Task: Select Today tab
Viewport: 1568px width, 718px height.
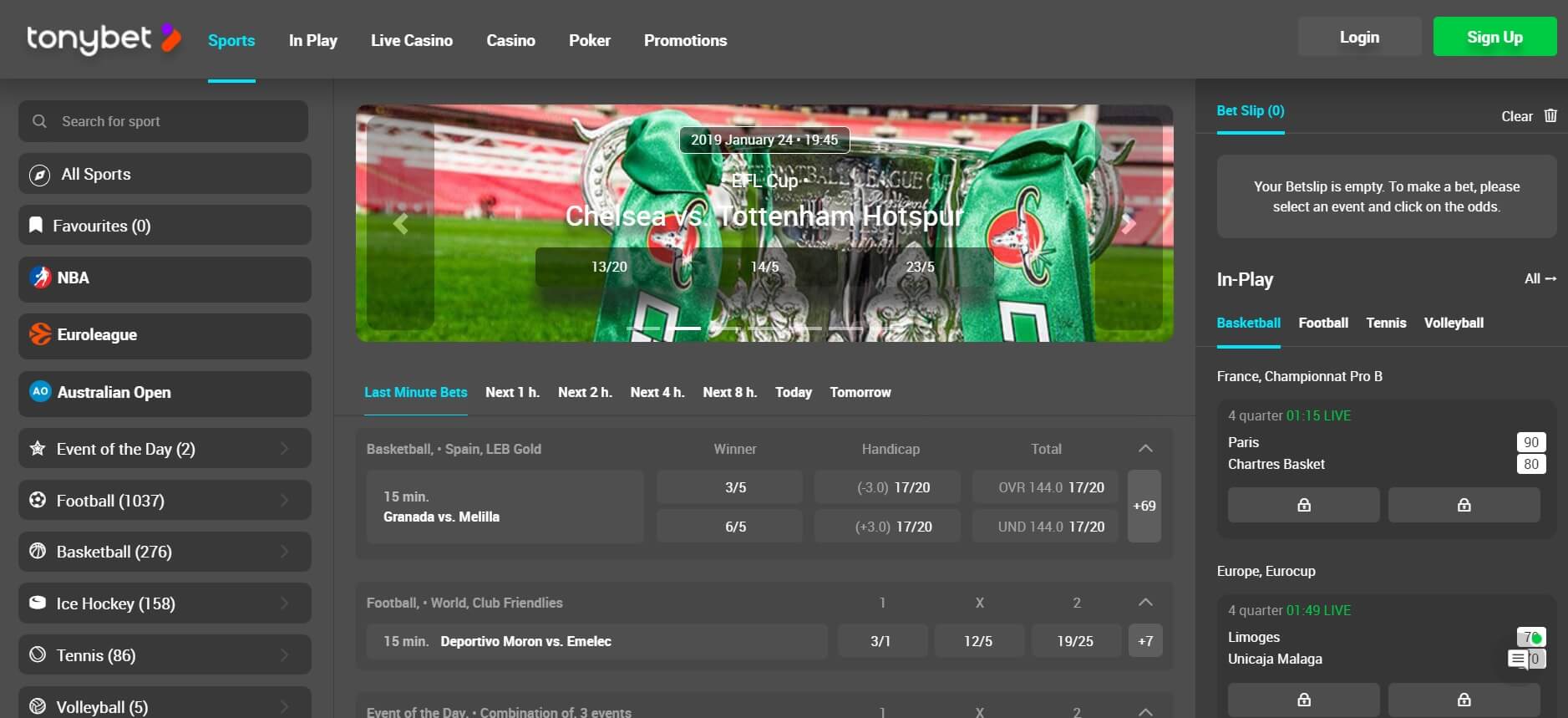Action: [794, 392]
